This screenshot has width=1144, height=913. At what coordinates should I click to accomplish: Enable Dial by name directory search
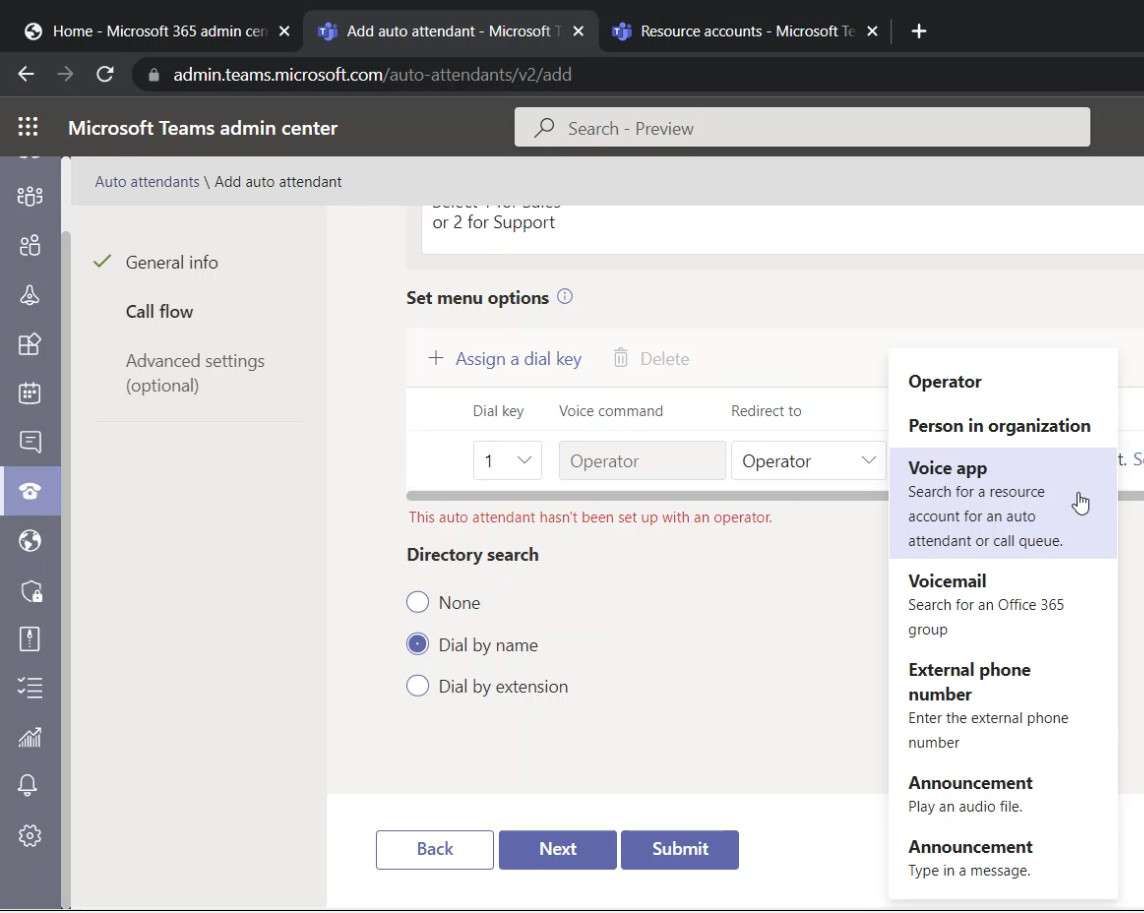pyautogui.click(x=417, y=644)
